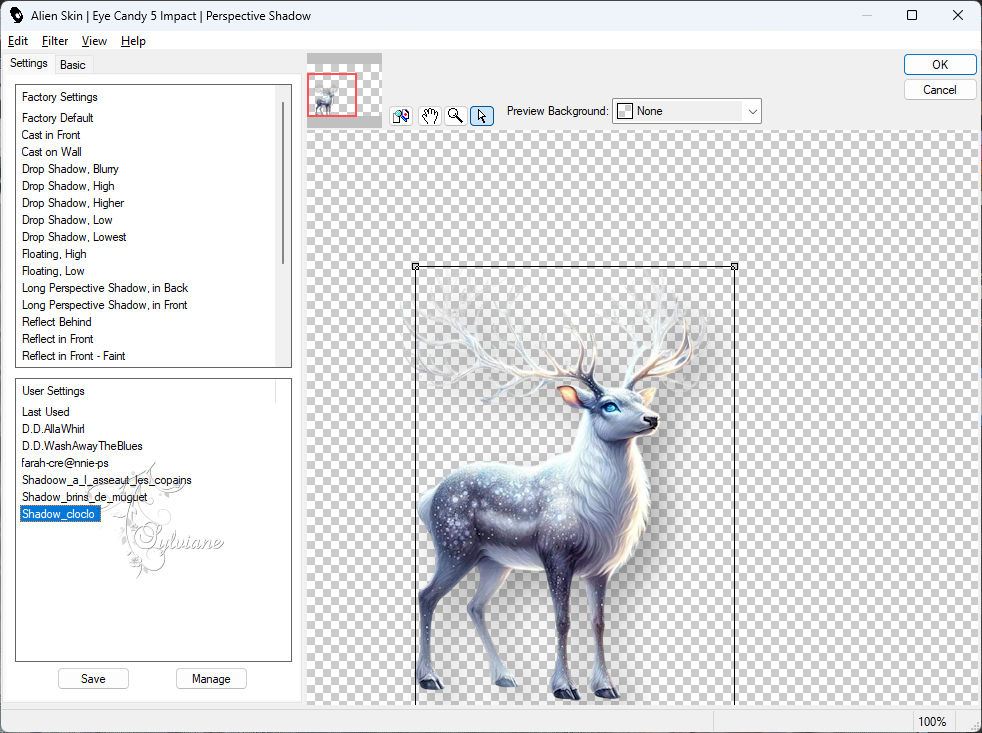Select the D.D.WashAwayTheBlues user setting
Image resolution: width=982 pixels, height=733 pixels.
point(82,445)
